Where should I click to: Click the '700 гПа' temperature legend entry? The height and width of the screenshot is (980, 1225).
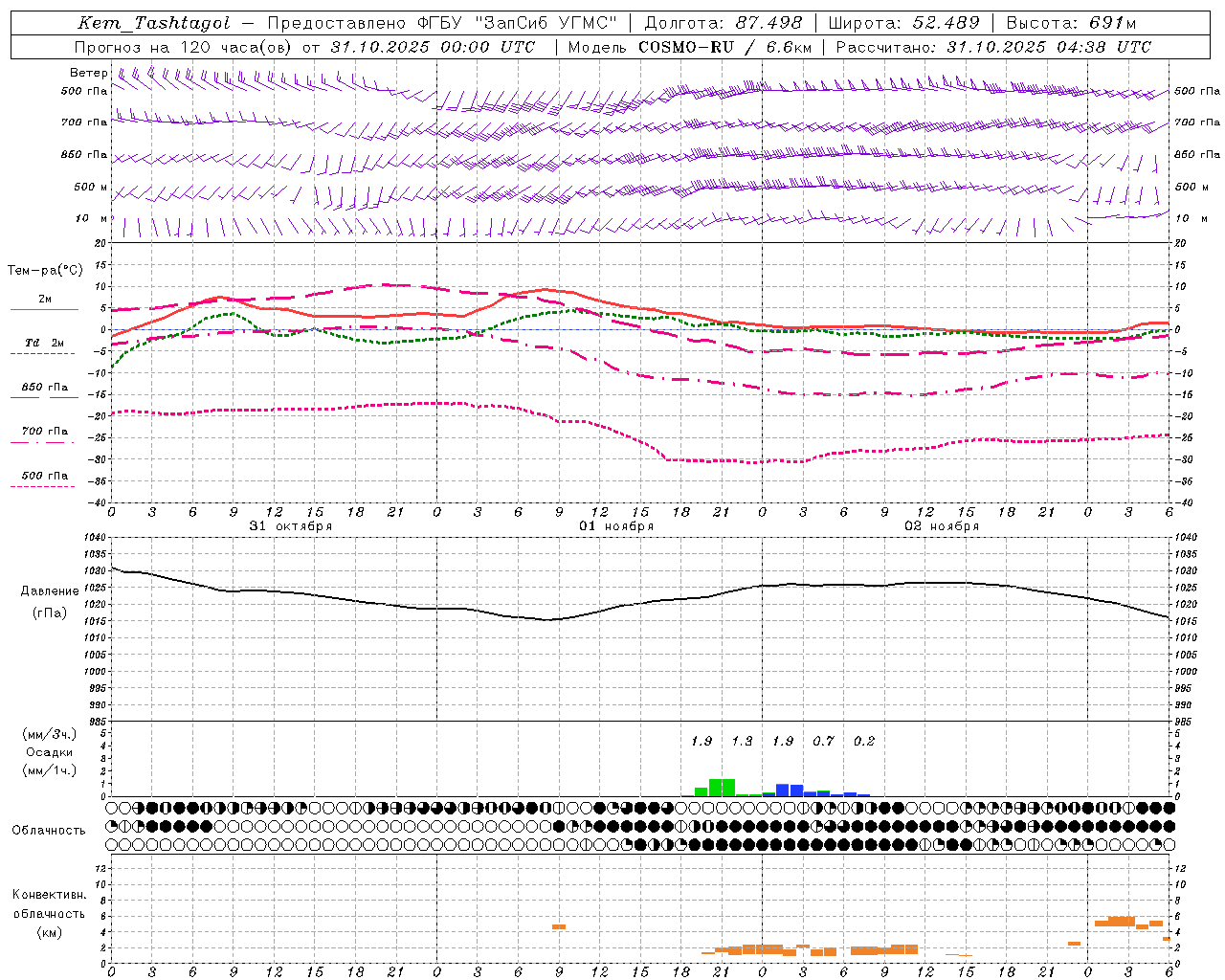[45, 432]
